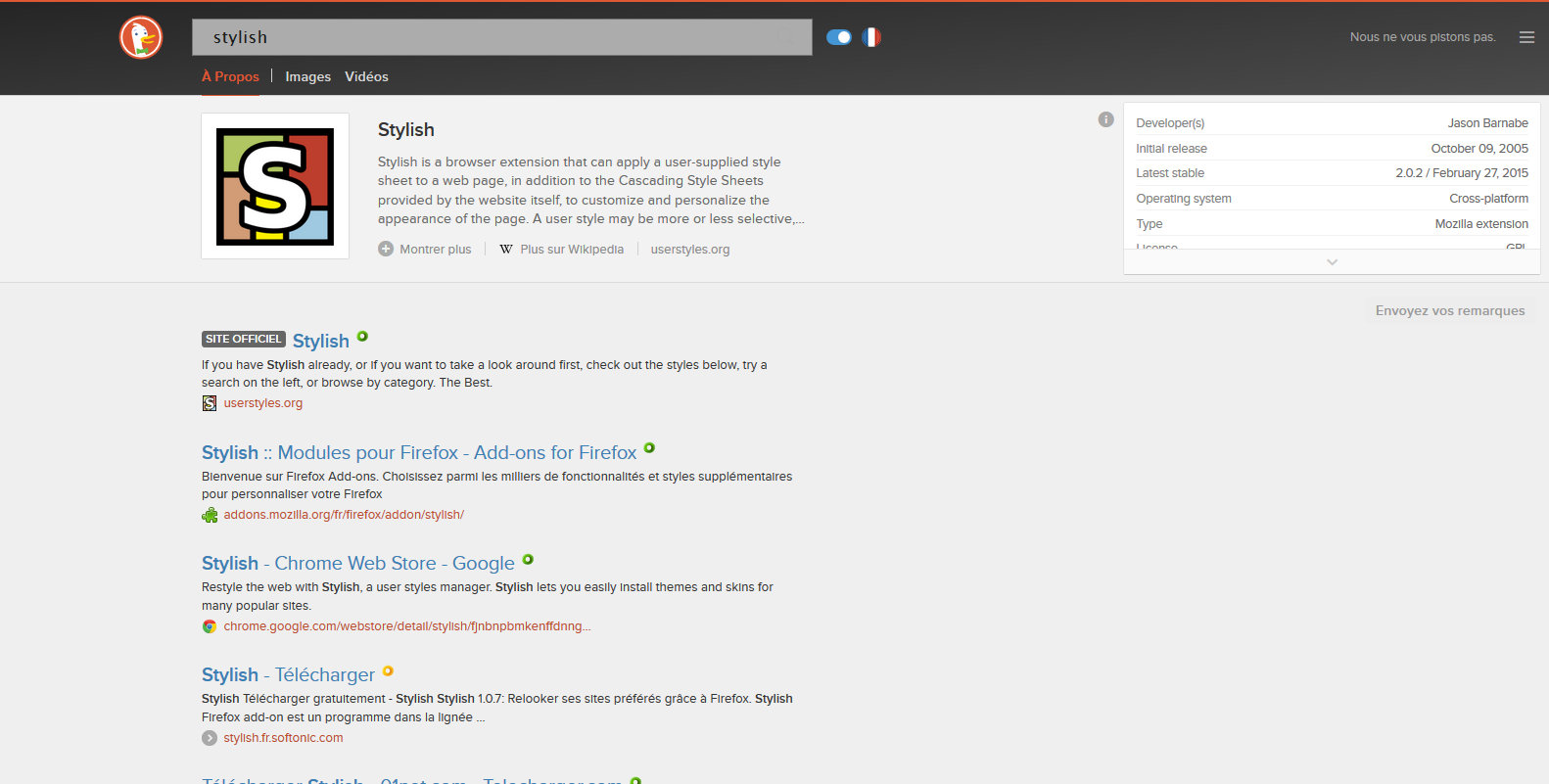Select the À Propos tab

[x=231, y=76]
